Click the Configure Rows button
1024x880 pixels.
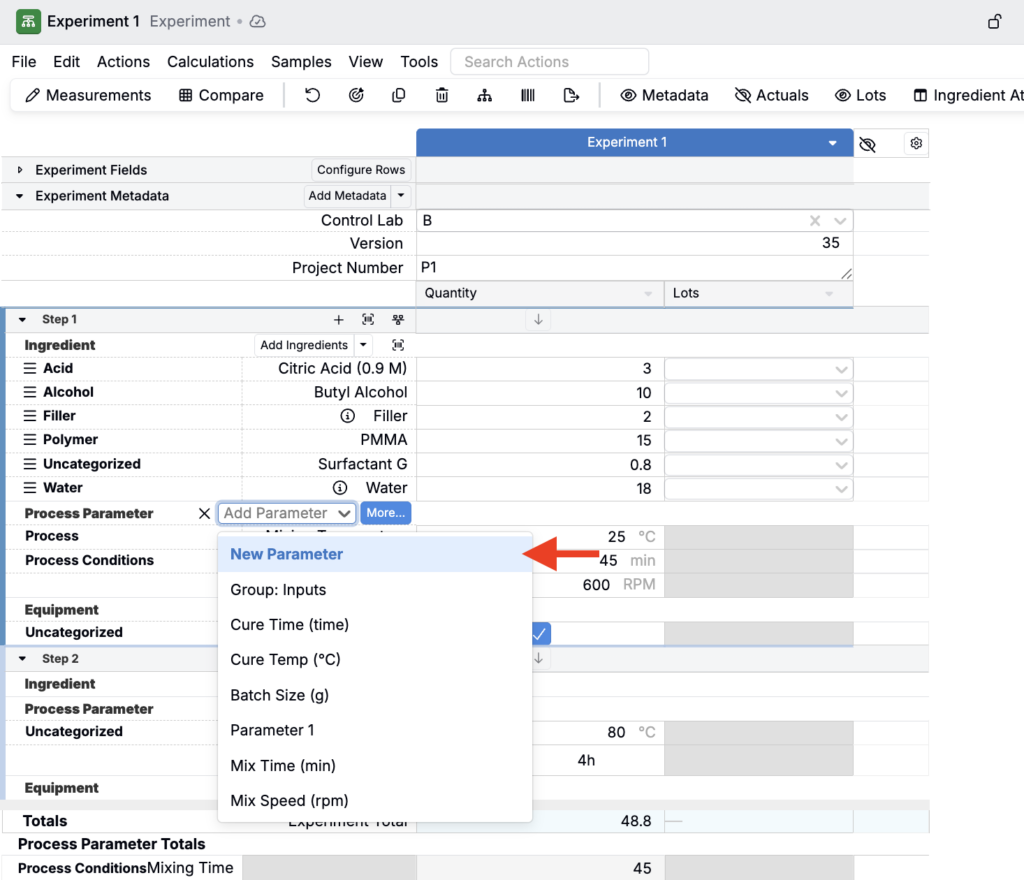[x=361, y=170]
